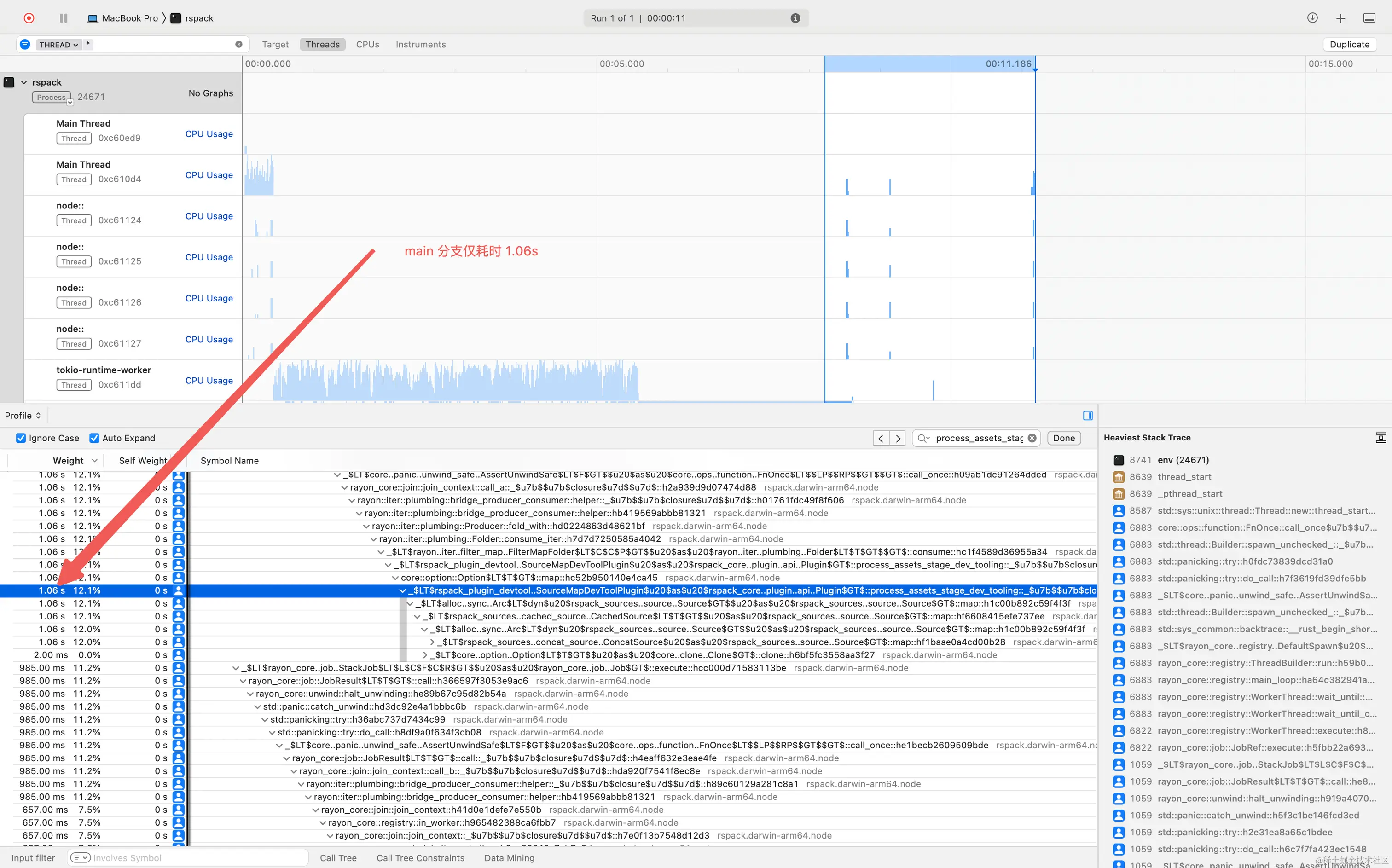Toggle the bottom panel view icon

[x=1369, y=18]
